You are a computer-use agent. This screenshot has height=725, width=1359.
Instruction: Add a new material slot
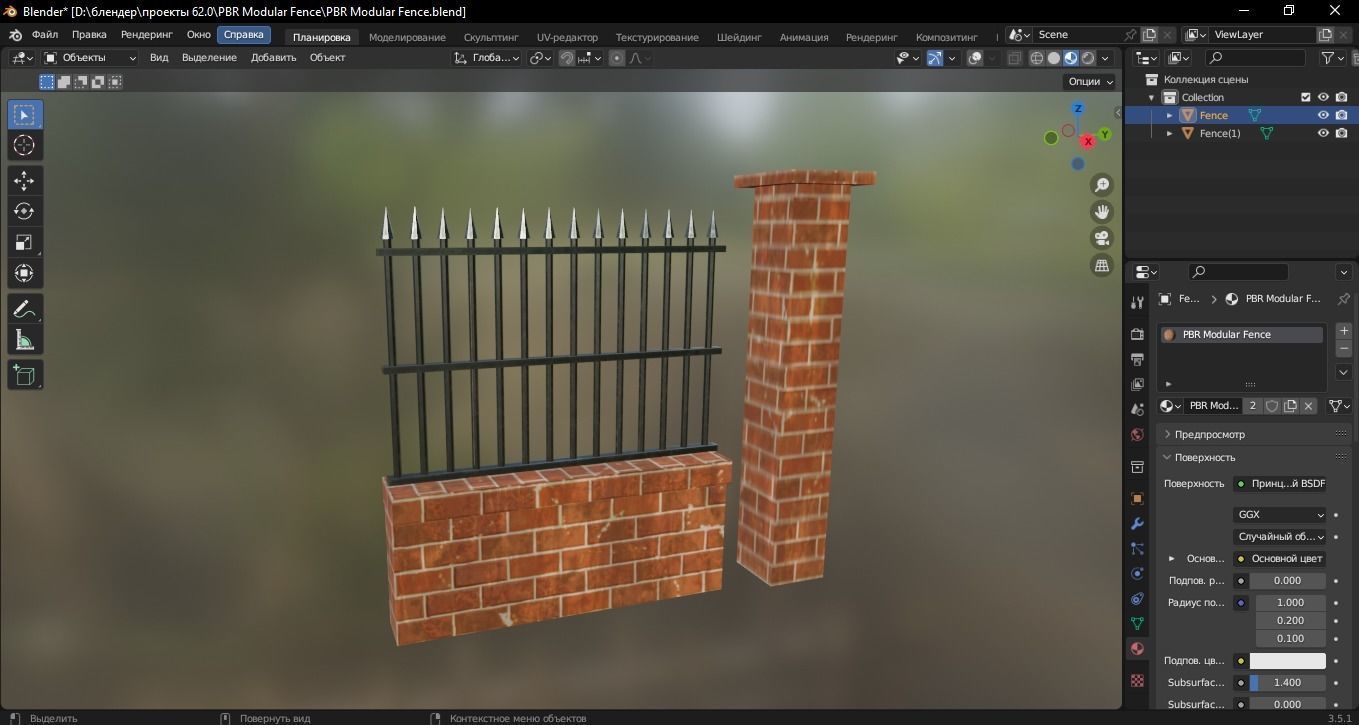[x=1343, y=331]
